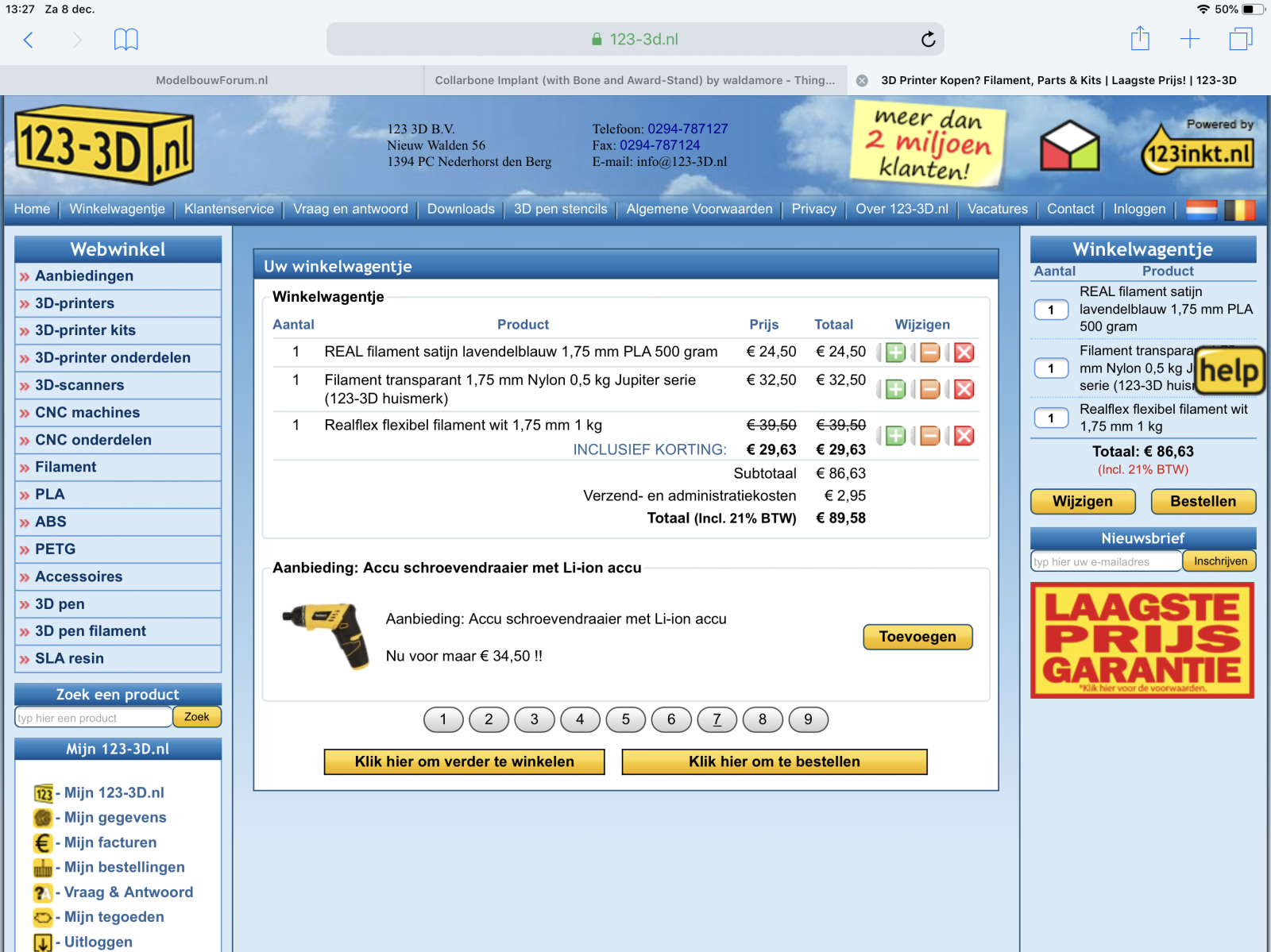Image resolution: width=1271 pixels, height=952 pixels.
Task: Select the Belgian flag language icon
Action: point(1240,210)
